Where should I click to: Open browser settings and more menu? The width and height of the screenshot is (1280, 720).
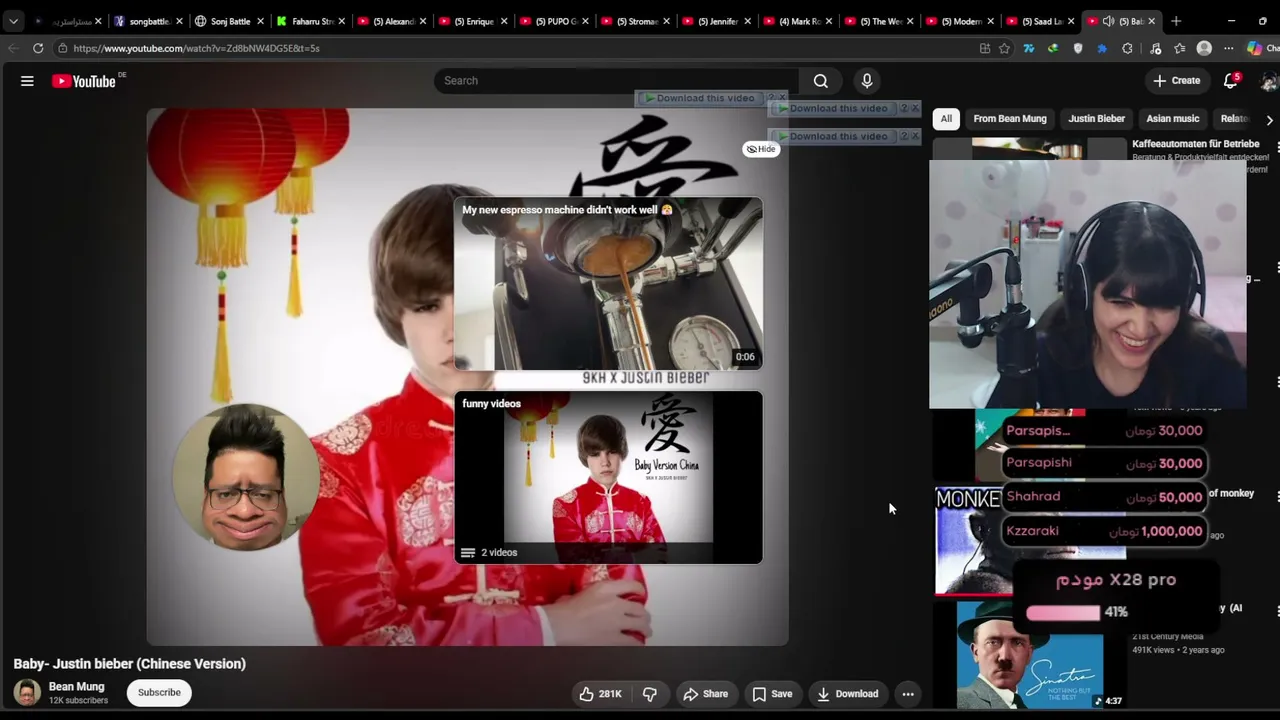coord(1229,48)
